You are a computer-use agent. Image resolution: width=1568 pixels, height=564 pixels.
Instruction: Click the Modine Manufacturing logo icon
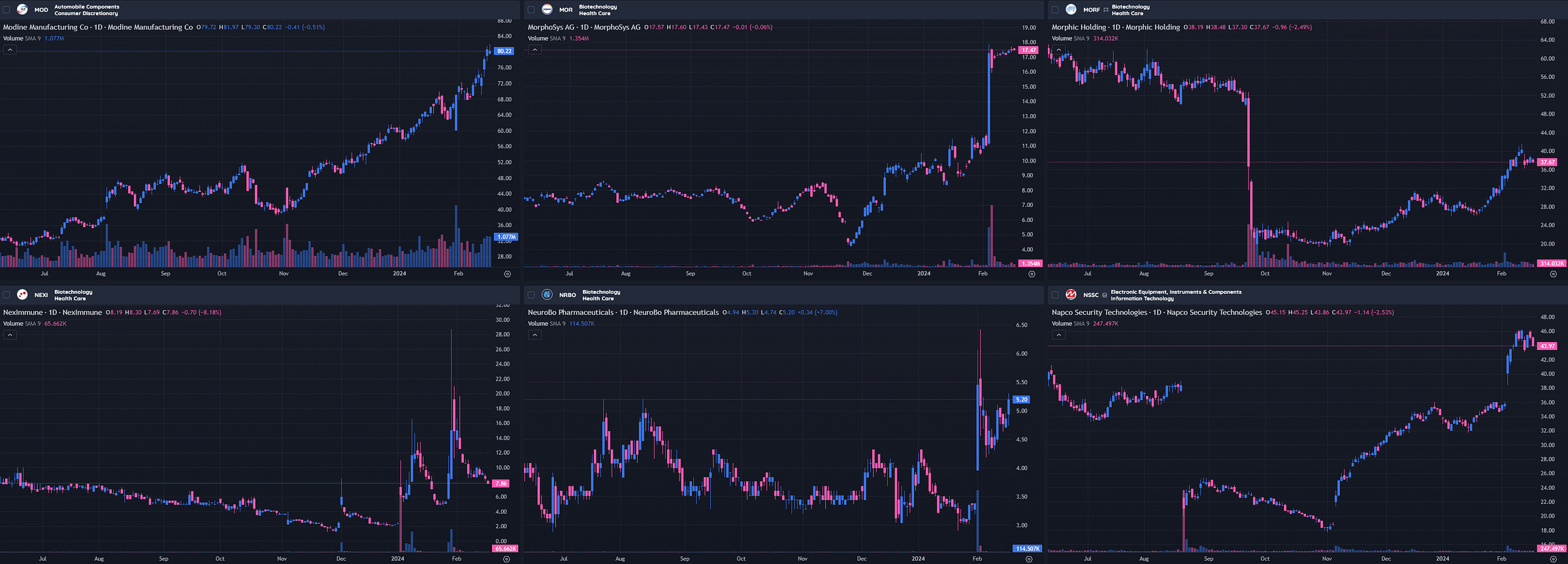coord(22,10)
